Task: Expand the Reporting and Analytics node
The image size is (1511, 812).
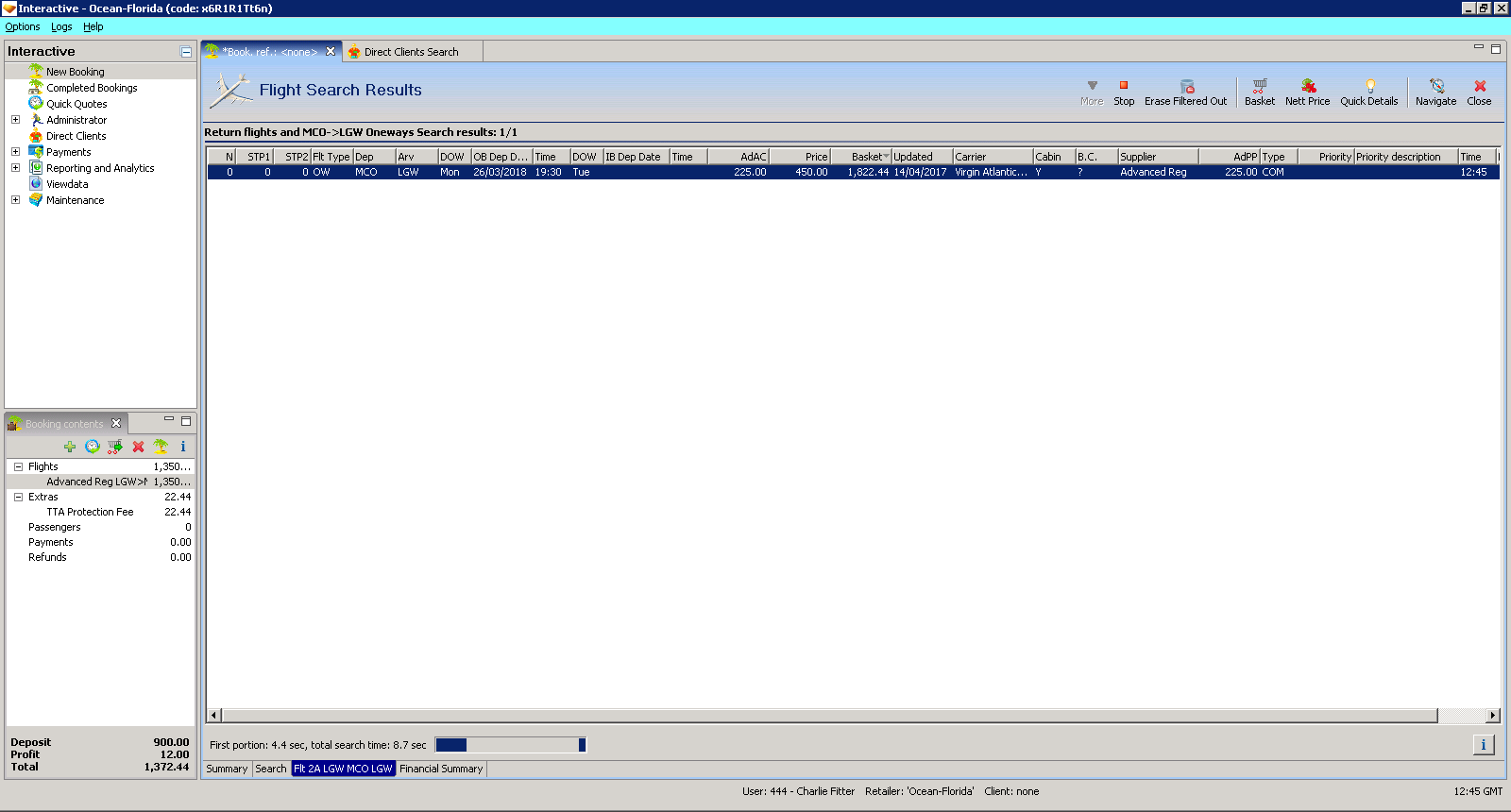Action: [x=15, y=168]
